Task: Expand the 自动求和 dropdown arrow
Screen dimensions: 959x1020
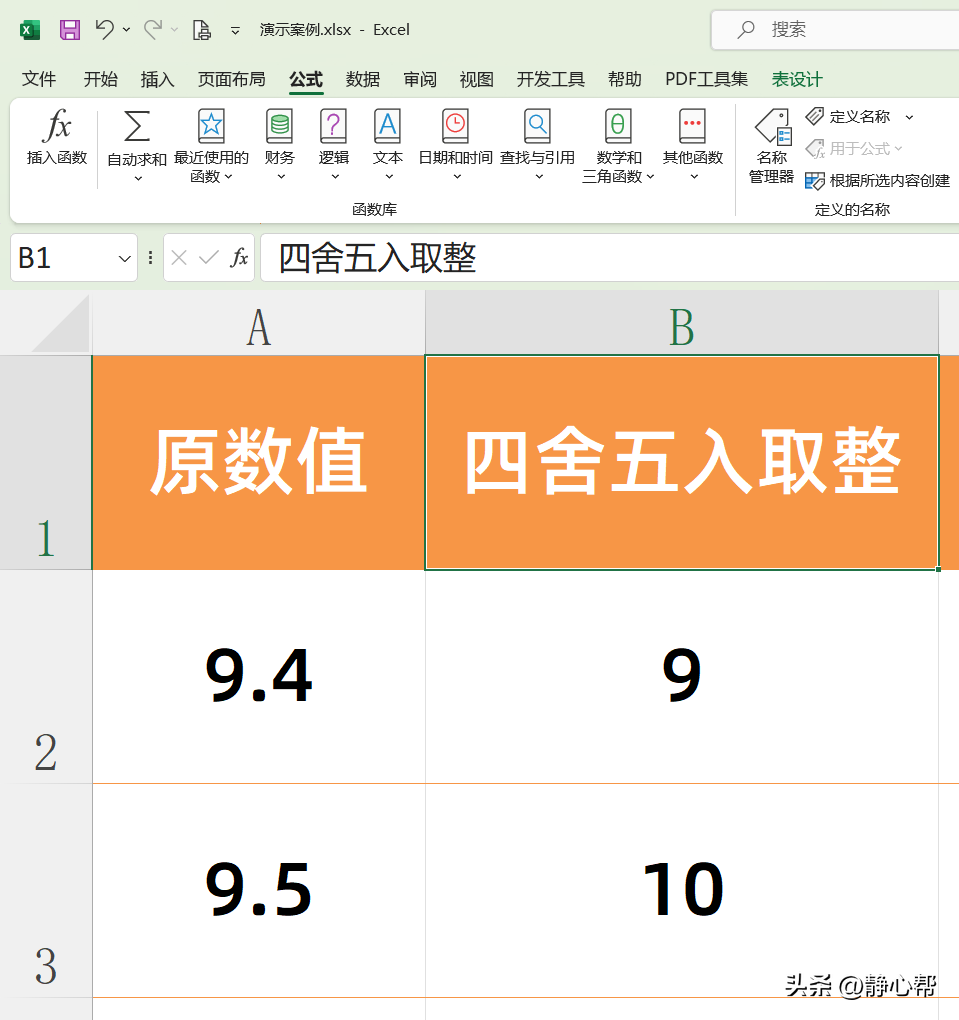Action: click(x=138, y=178)
